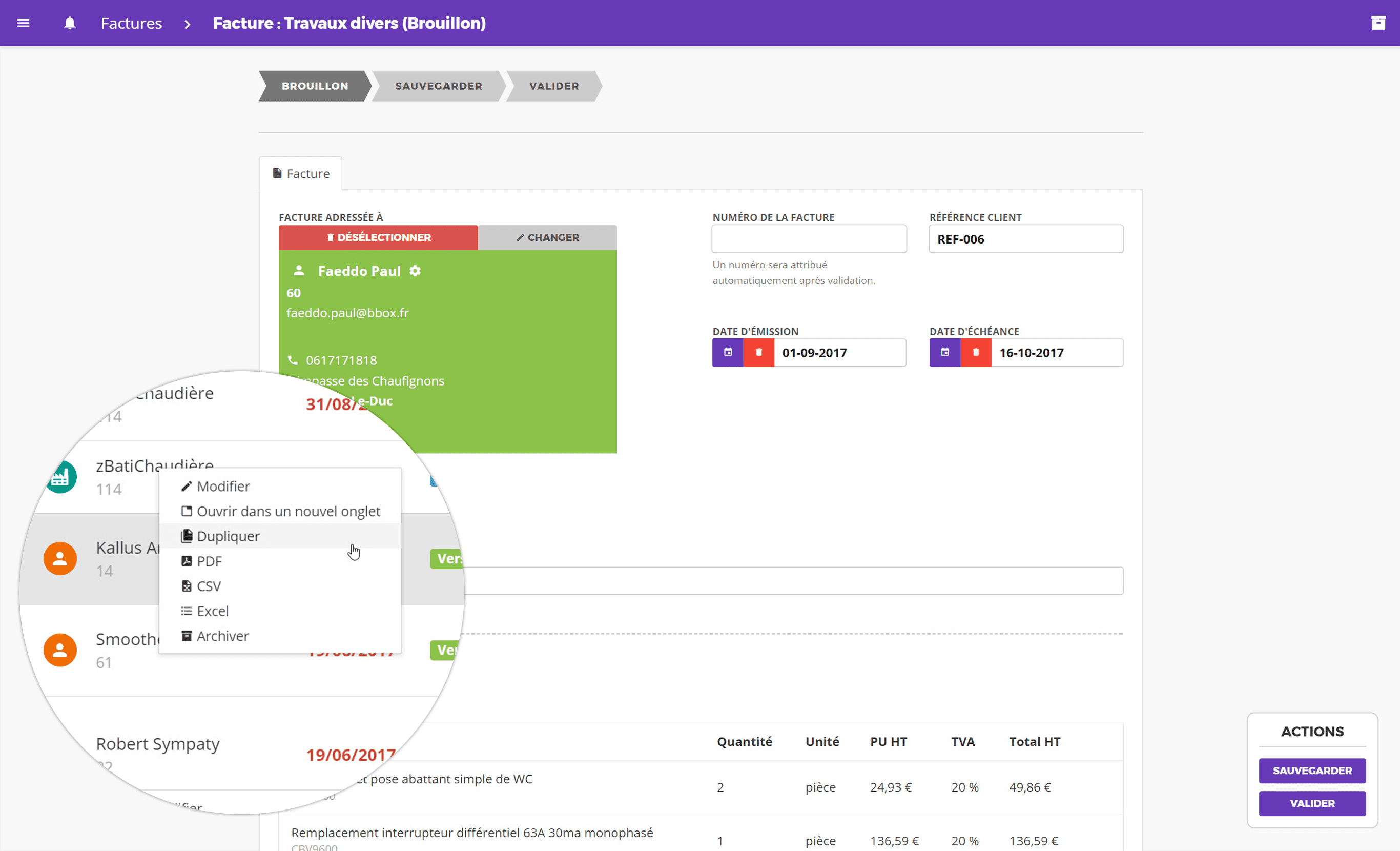
Task: Open calendar for Date d'échéance
Action: click(945, 353)
